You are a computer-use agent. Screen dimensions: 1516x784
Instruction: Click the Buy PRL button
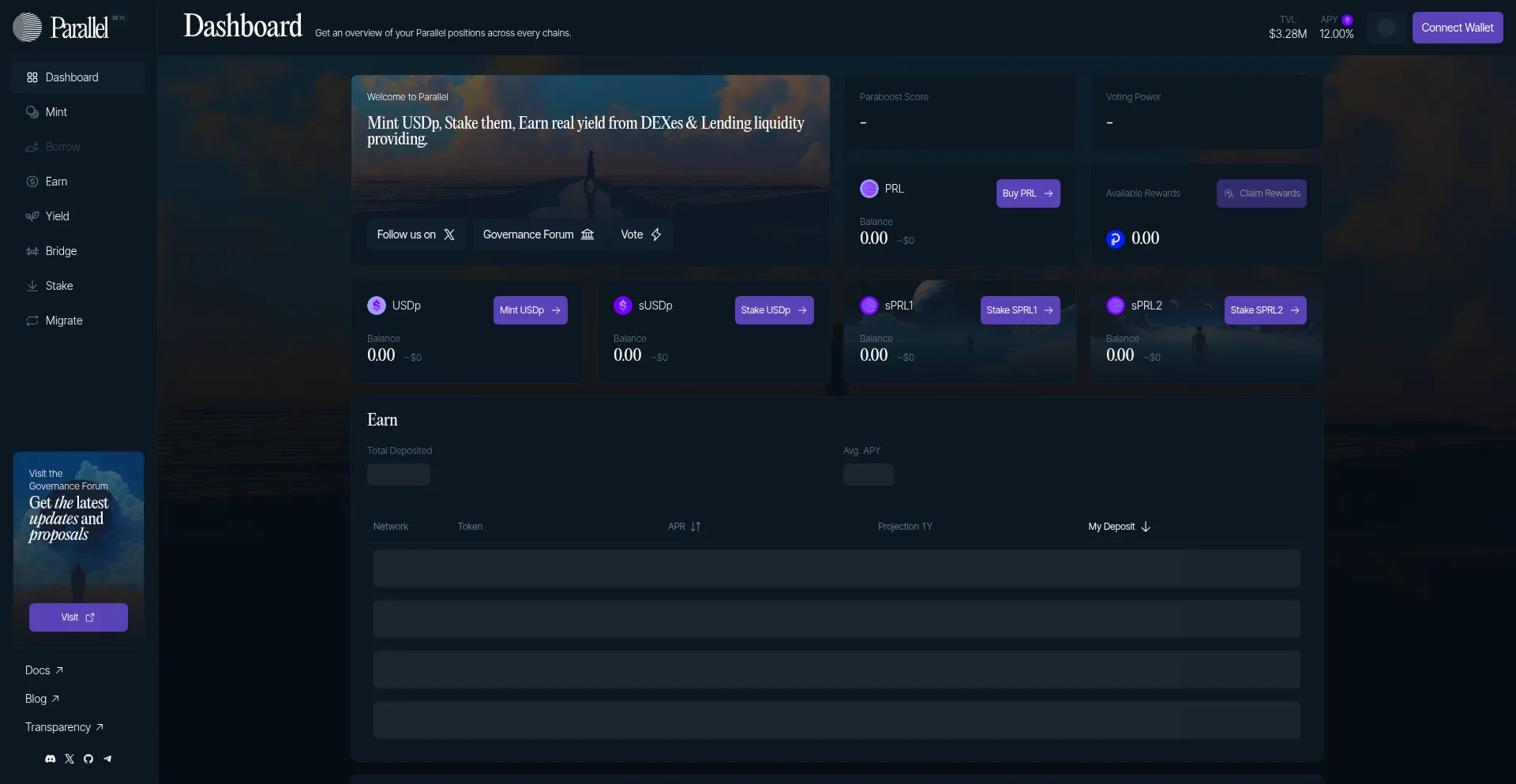coord(1027,193)
